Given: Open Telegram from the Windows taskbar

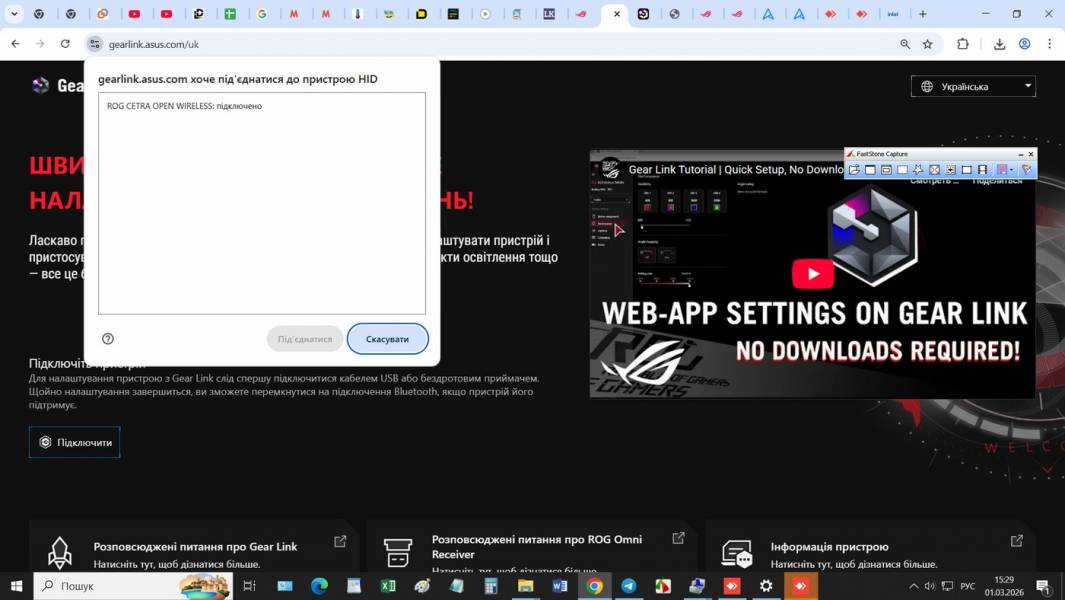Looking at the screenshot, I should 629,586.
